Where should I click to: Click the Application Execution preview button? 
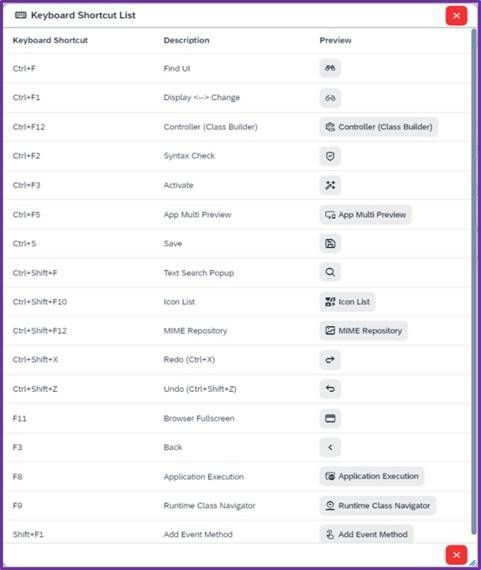coord(372,476)
